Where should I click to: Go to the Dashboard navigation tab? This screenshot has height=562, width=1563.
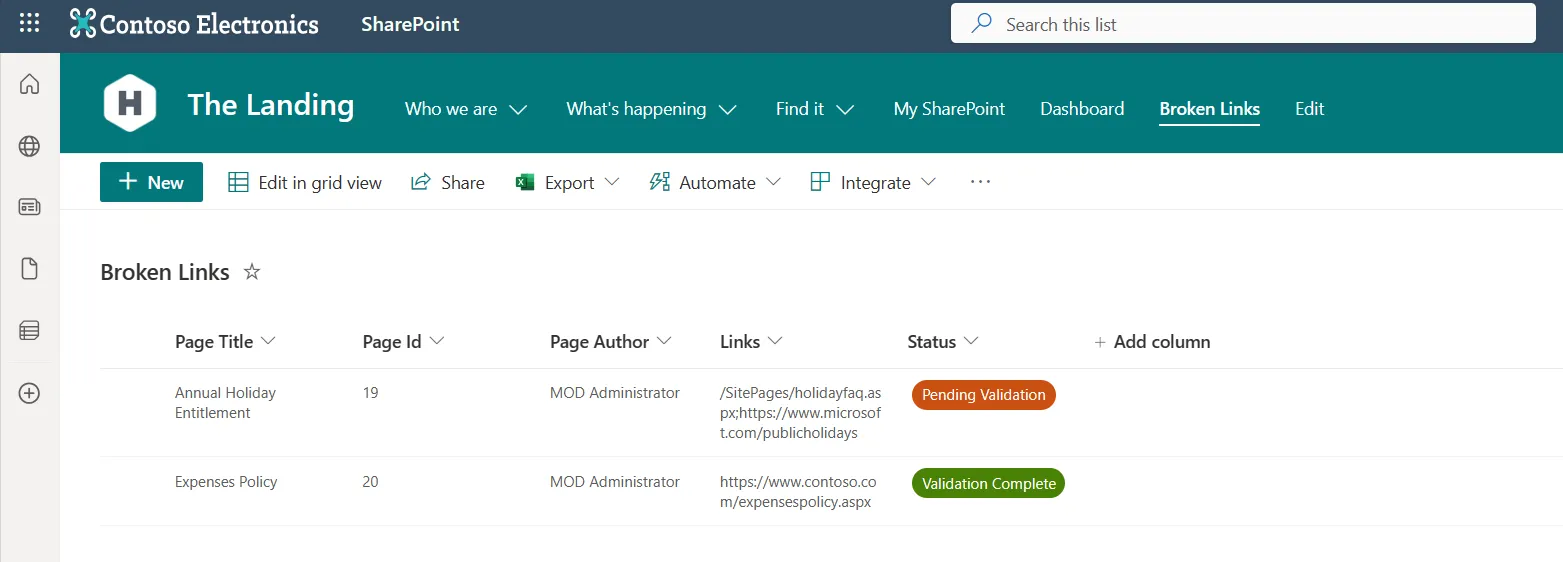pyautogui.click(x=1082, y=109)
